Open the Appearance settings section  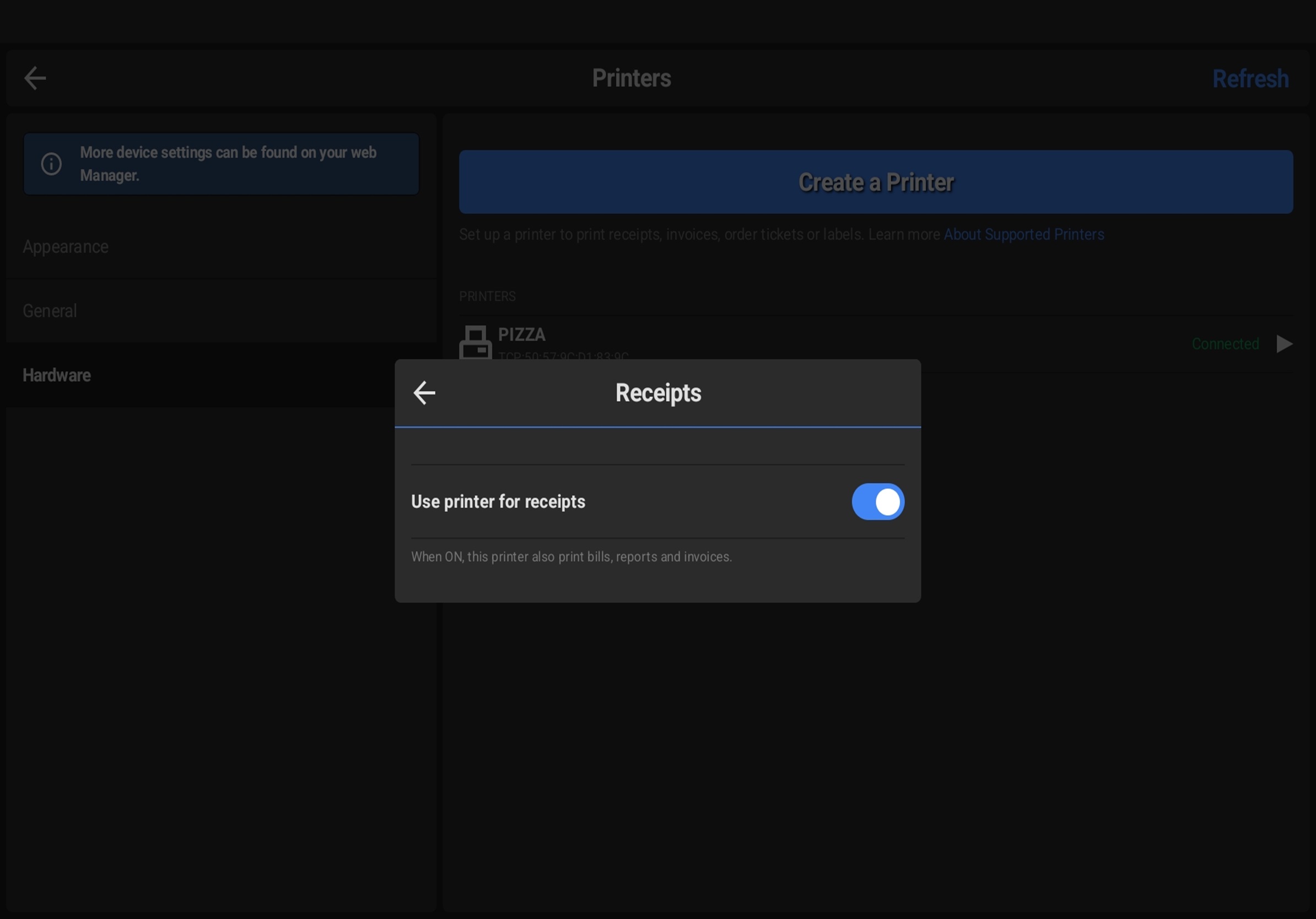pyautogui.click(x=66, y=247)
